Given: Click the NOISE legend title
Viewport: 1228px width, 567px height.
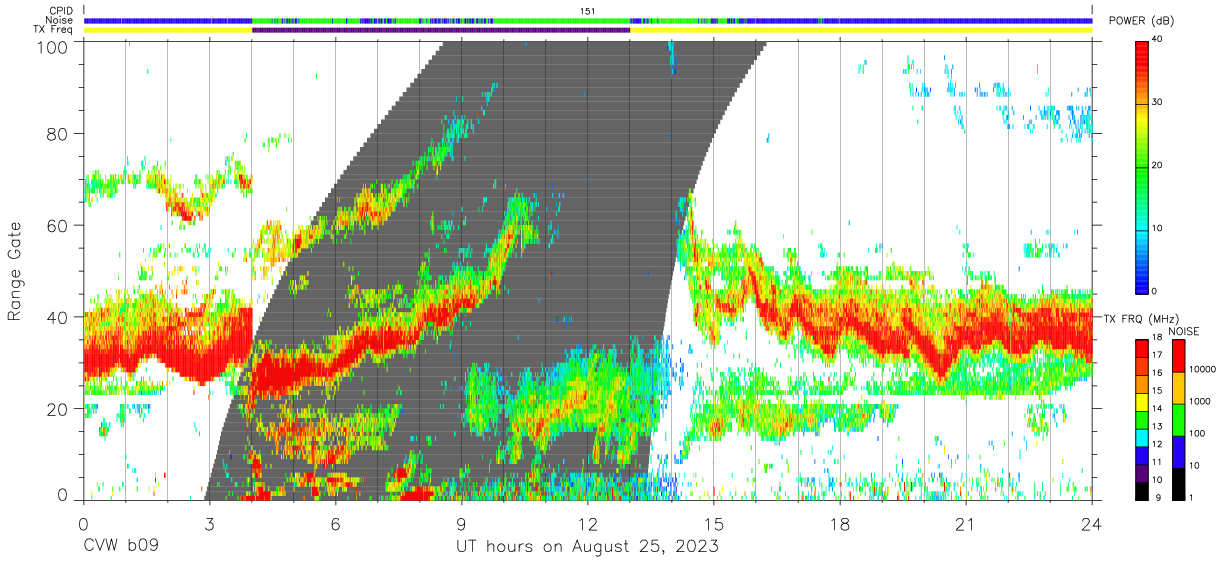Looking at the screenshot, I should 1186,330.
